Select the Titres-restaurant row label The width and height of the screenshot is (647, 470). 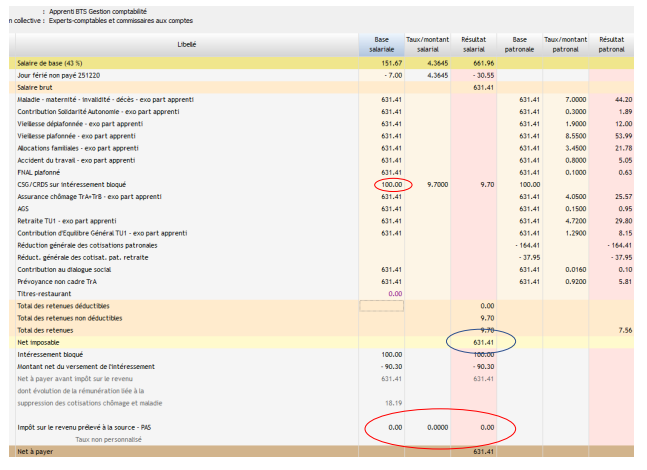[x=47, y=293]
